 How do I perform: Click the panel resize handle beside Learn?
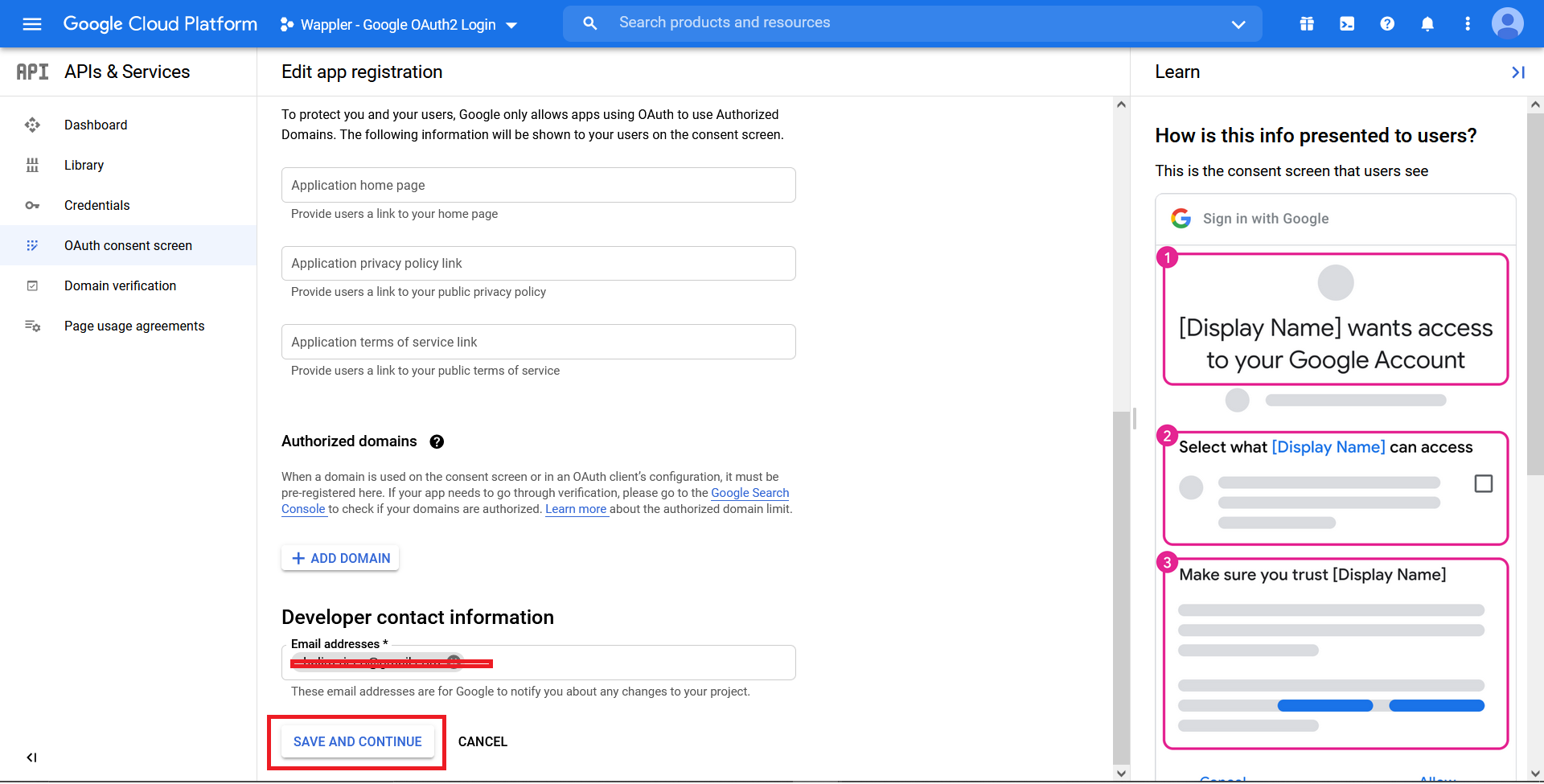pyautogui.click(x=1134, y=418)
